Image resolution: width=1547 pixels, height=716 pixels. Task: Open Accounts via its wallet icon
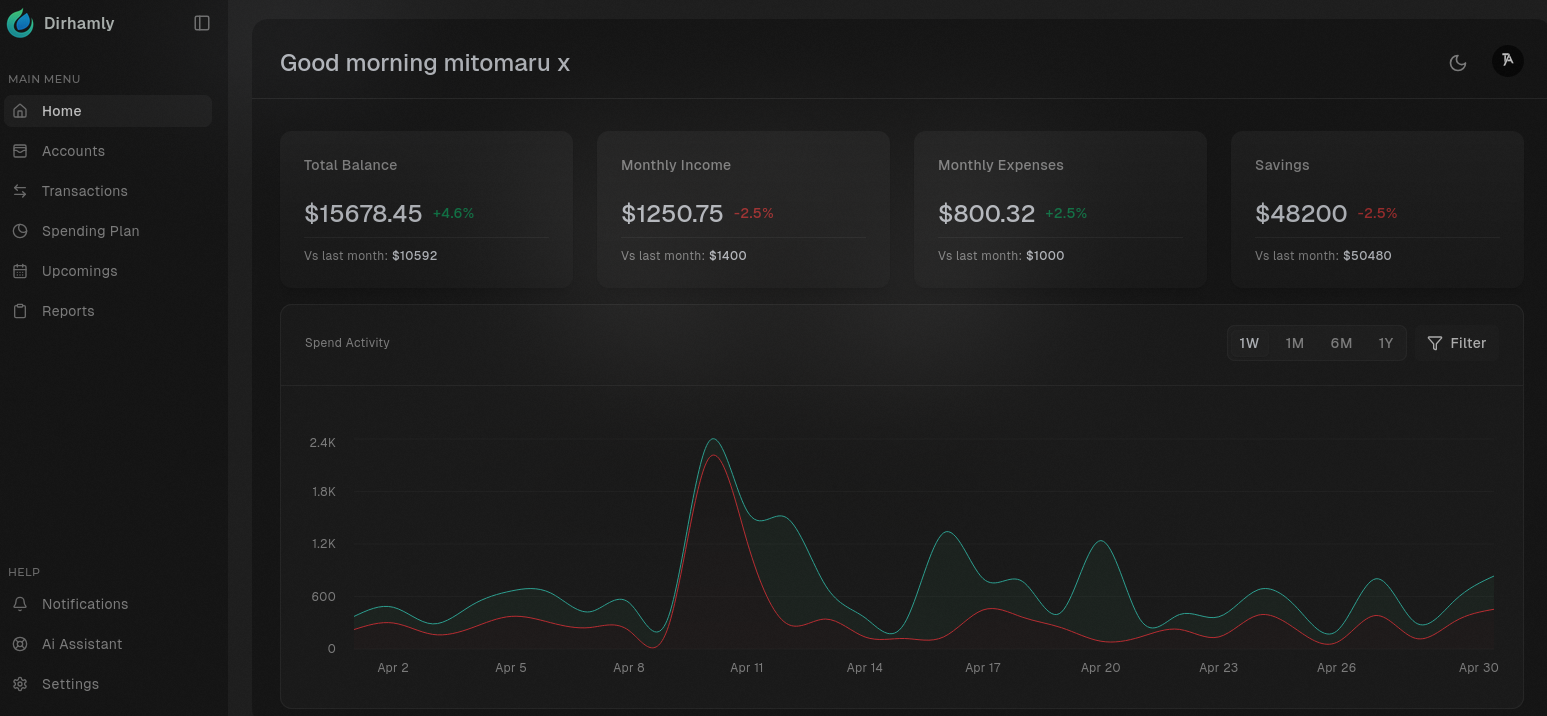[21, 150]
